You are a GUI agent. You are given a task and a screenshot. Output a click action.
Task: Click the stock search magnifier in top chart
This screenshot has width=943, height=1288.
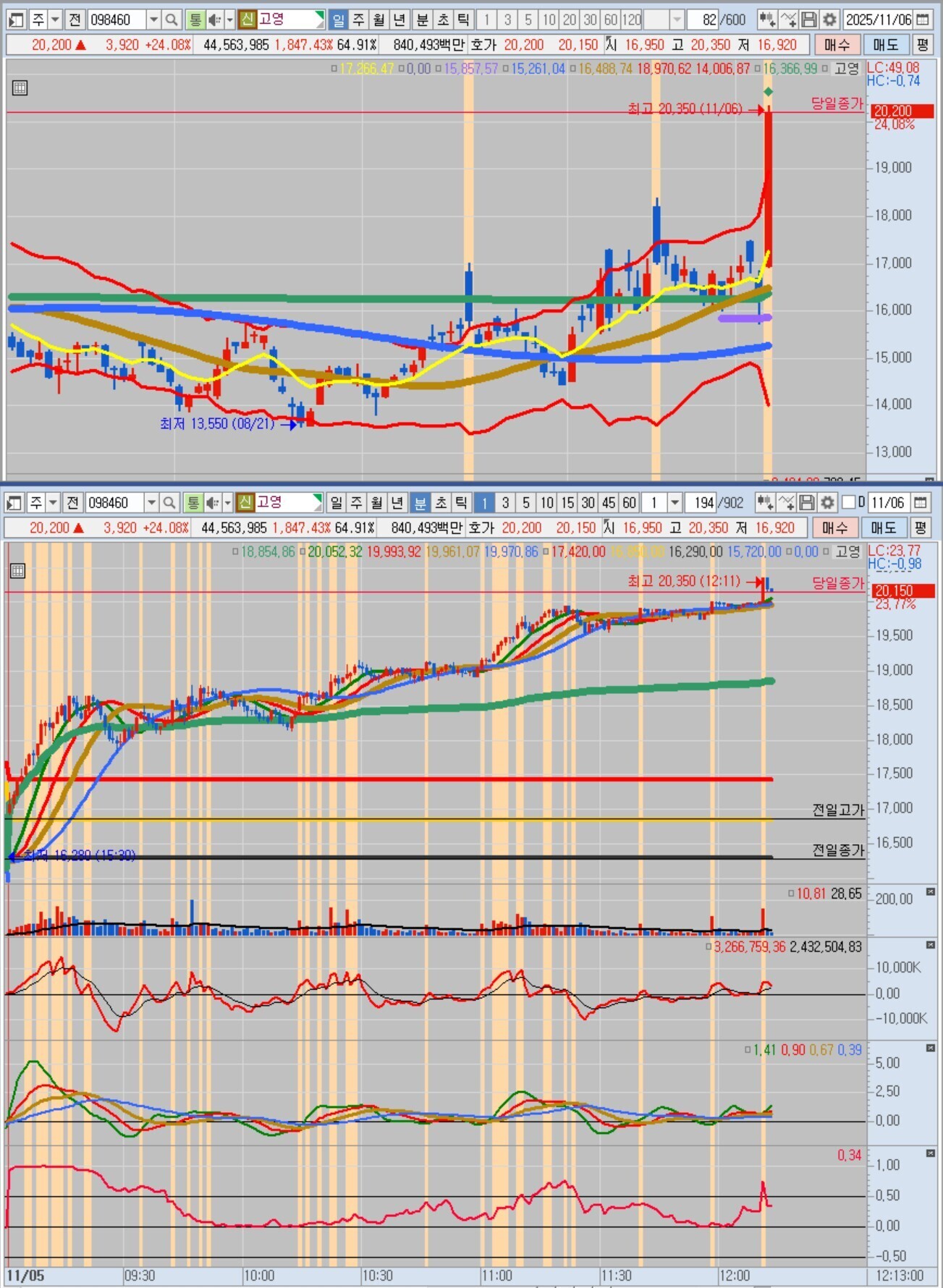172,20
